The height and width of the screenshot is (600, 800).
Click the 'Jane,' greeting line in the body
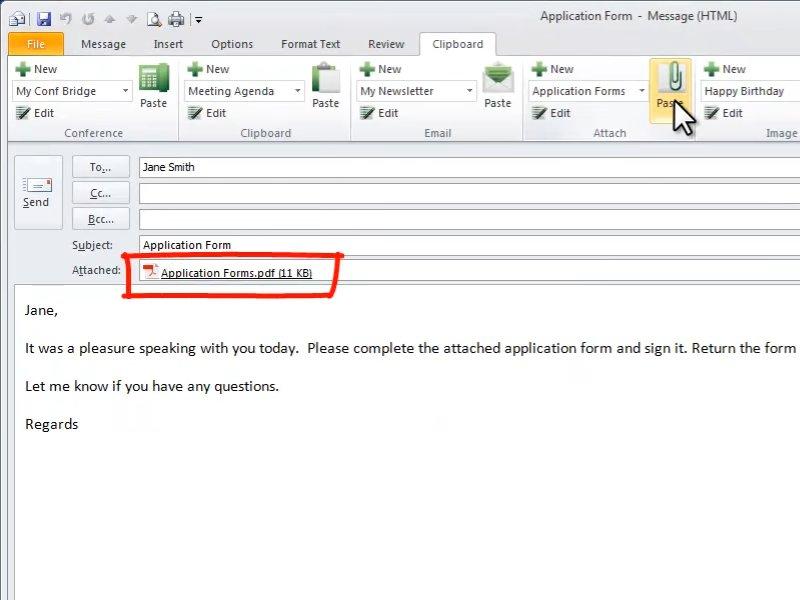pyautogui.click(x=41, y=311)
